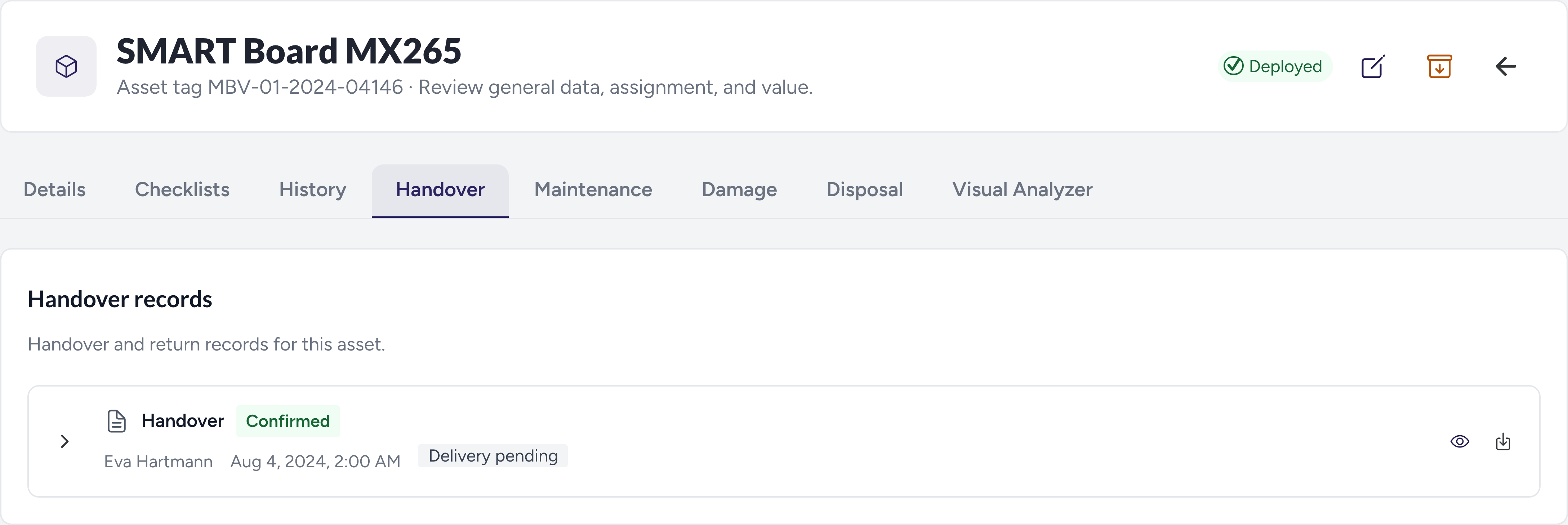Screen dimensions: 1568x525
Task: Click the Handover records heading
Action: point(120,299)
